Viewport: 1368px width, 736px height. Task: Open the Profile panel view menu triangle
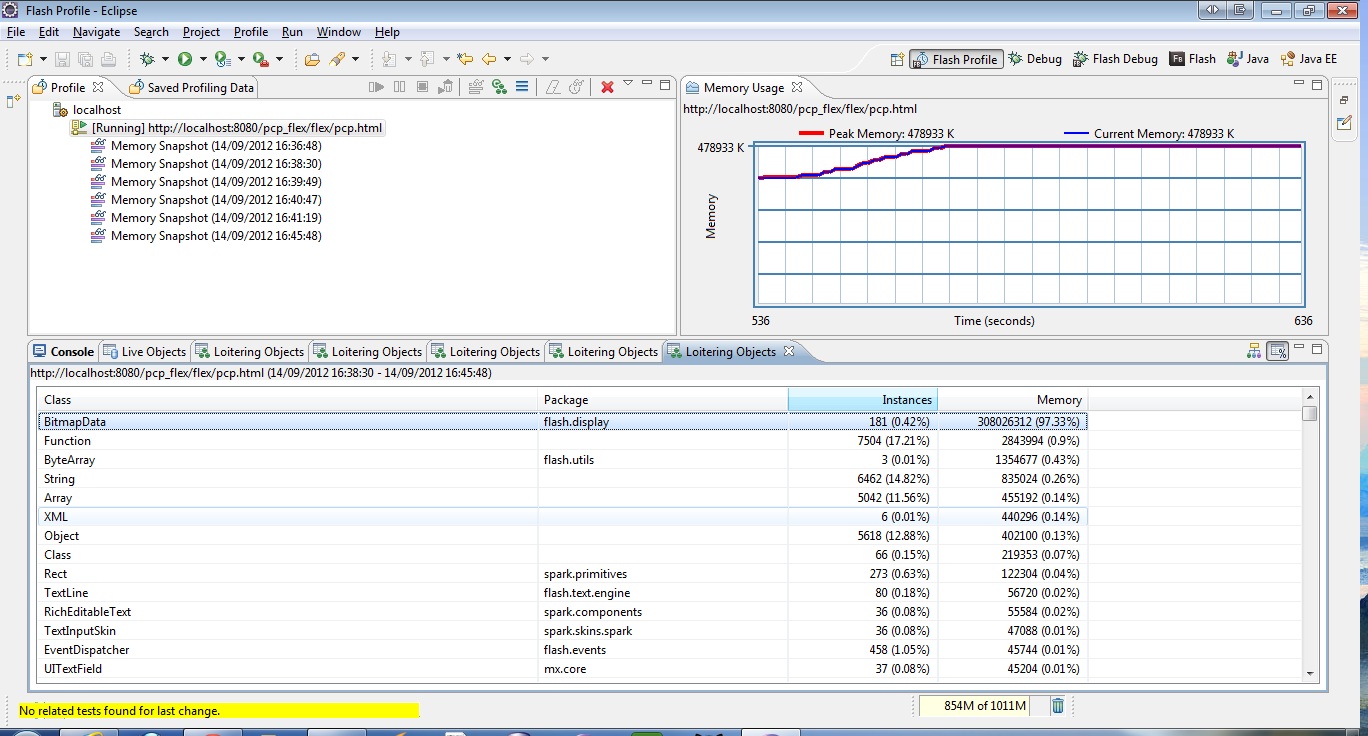pyautogui.click(x=628, y=84)
